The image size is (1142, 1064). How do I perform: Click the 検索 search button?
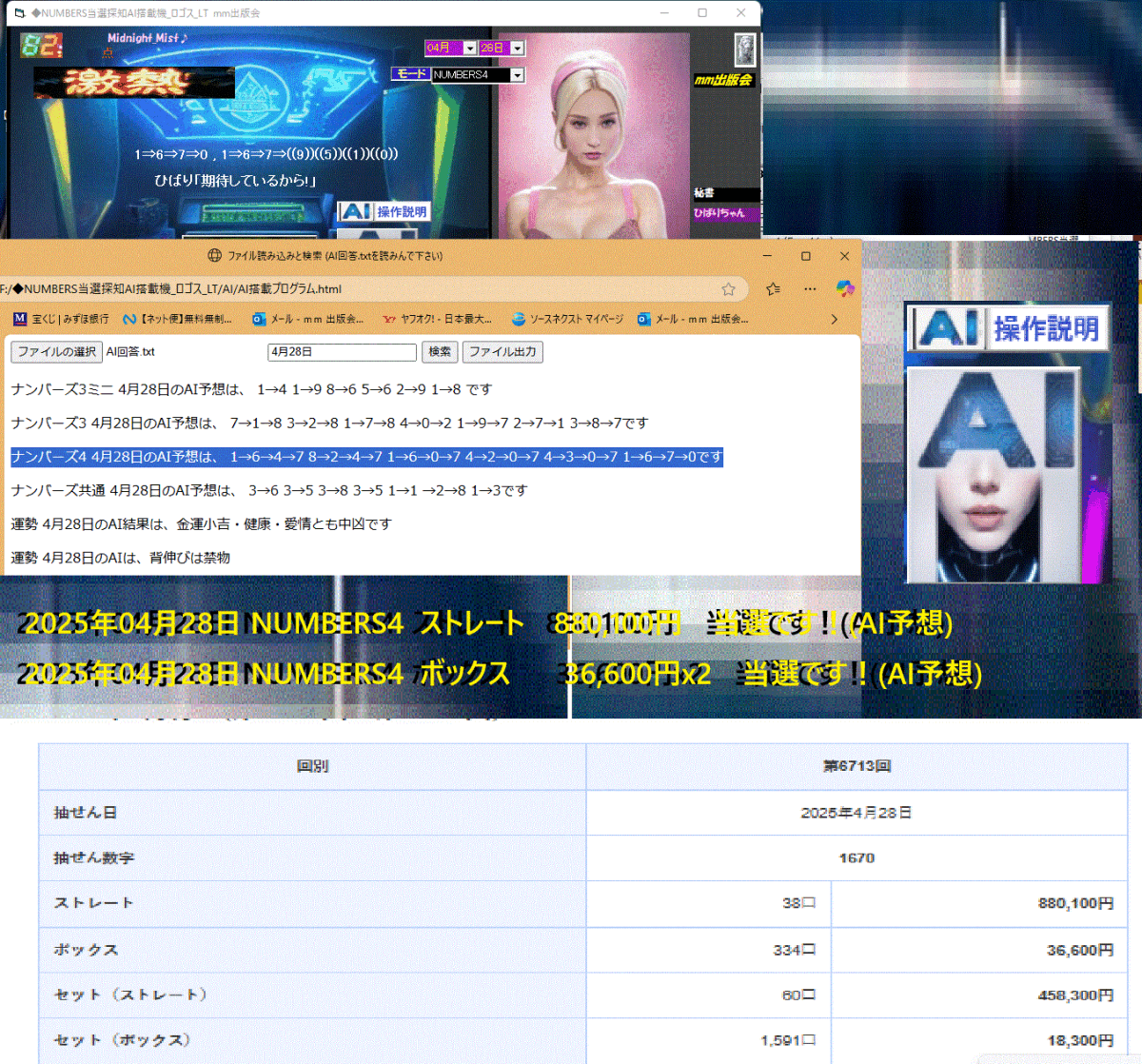tap(440, 352)
